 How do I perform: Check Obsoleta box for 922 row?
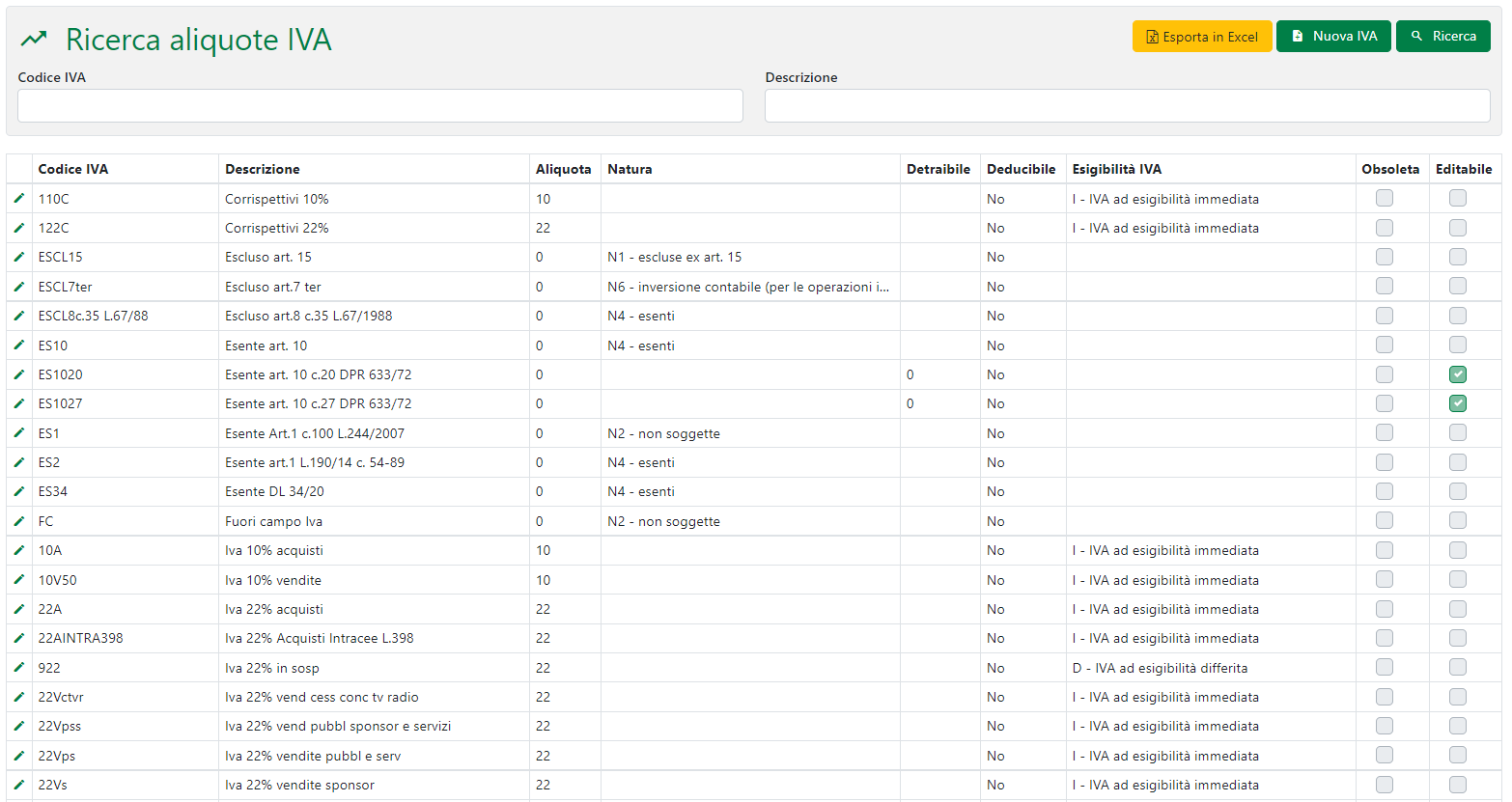1384,667
